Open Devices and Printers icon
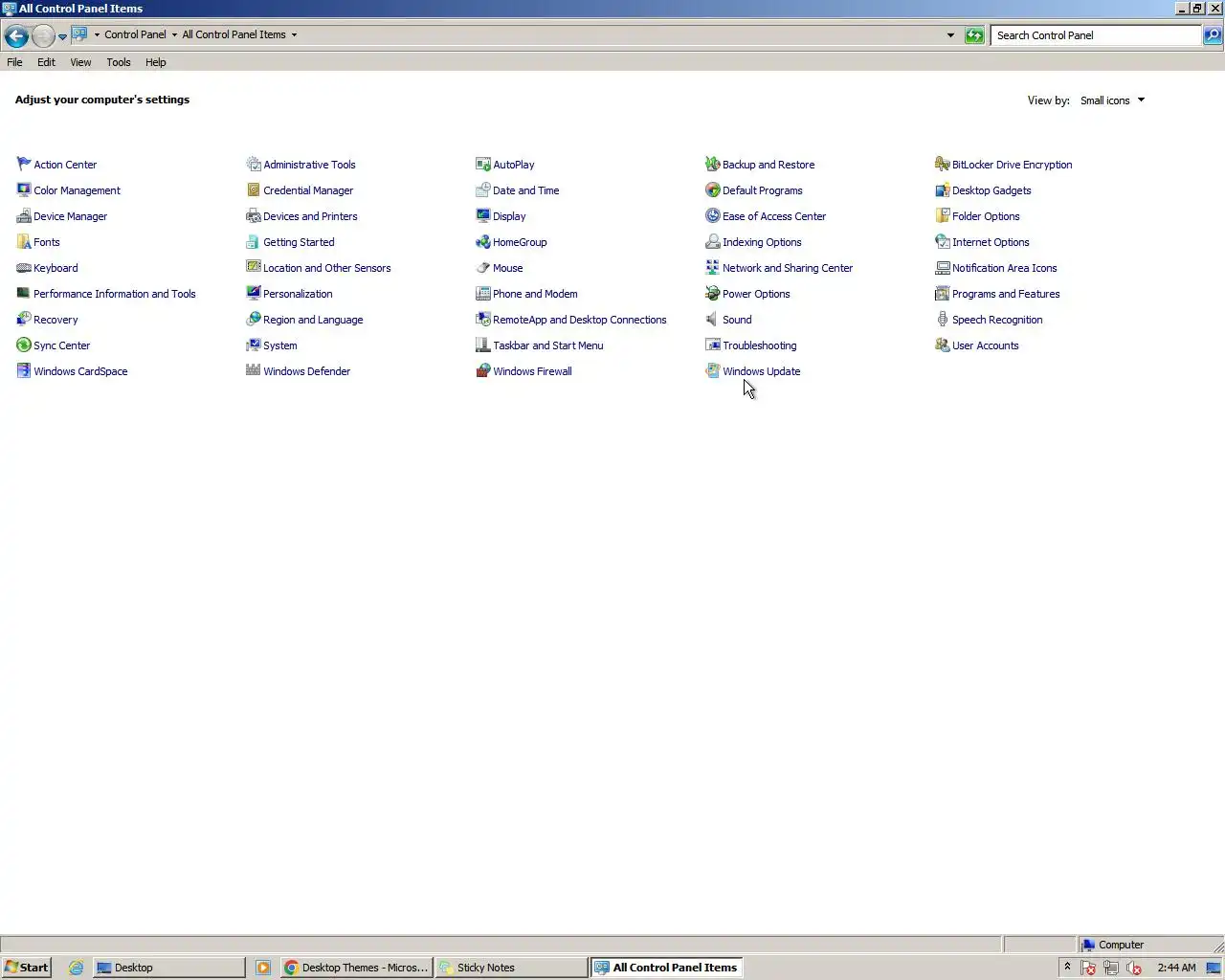The height and width of the screenshot is (980, 1225). [x=254, y=216]
